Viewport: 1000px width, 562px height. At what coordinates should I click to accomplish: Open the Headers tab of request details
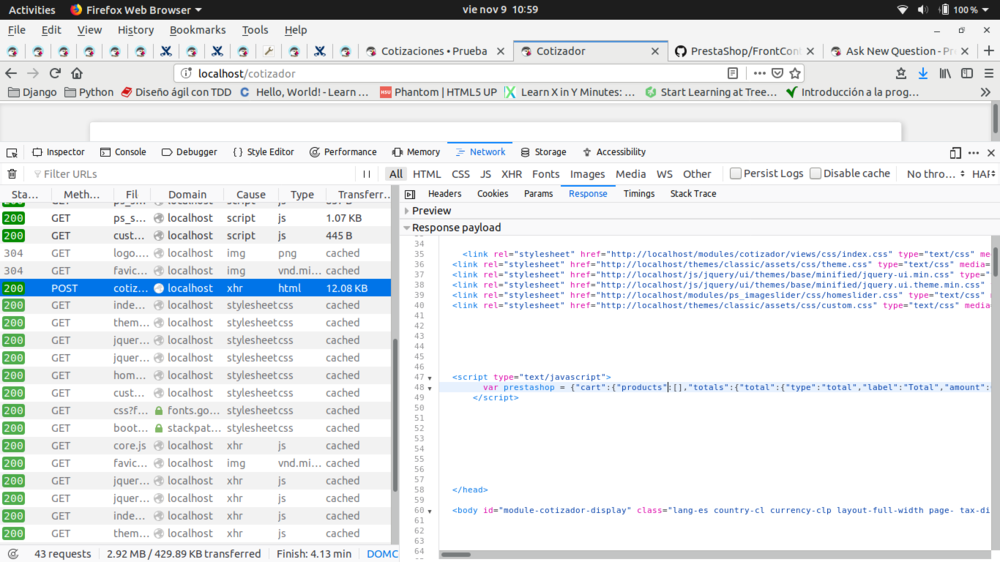pos(444,194)
